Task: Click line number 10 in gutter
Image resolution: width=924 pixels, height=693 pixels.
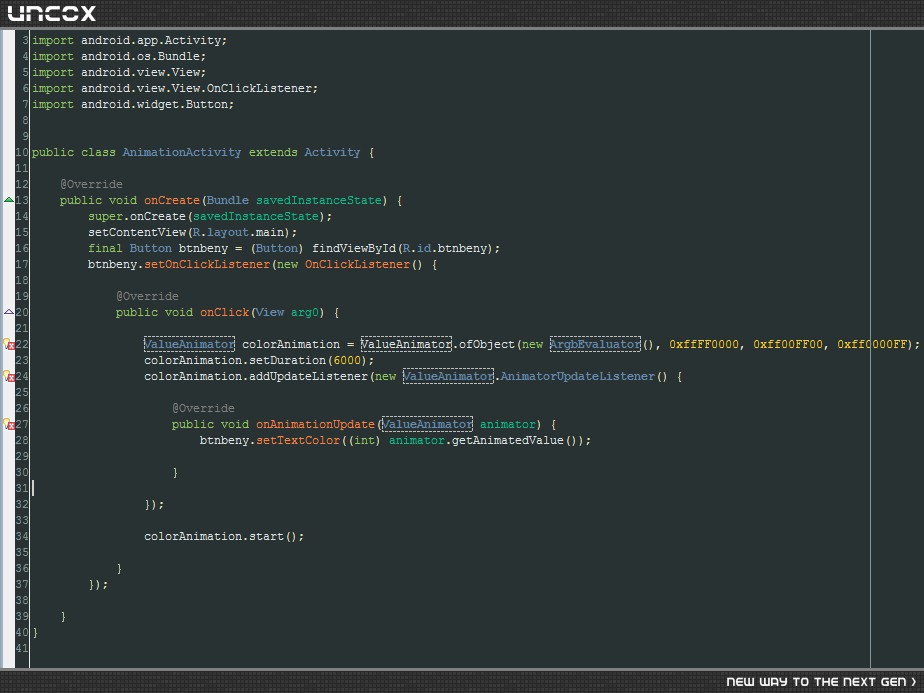Action: (22, 152)
